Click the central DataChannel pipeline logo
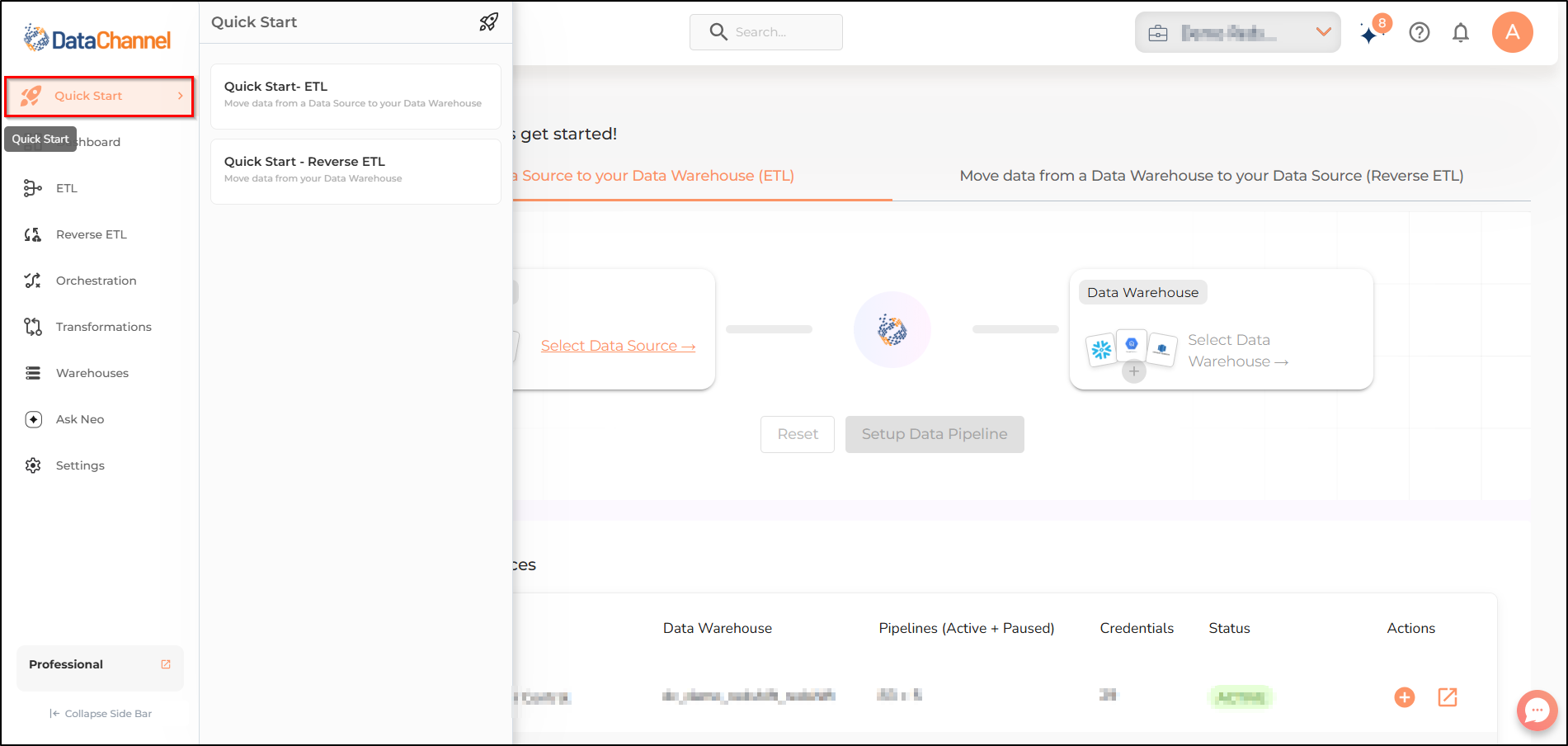This screenshot has height=746, width=1568. pos(892,330)
